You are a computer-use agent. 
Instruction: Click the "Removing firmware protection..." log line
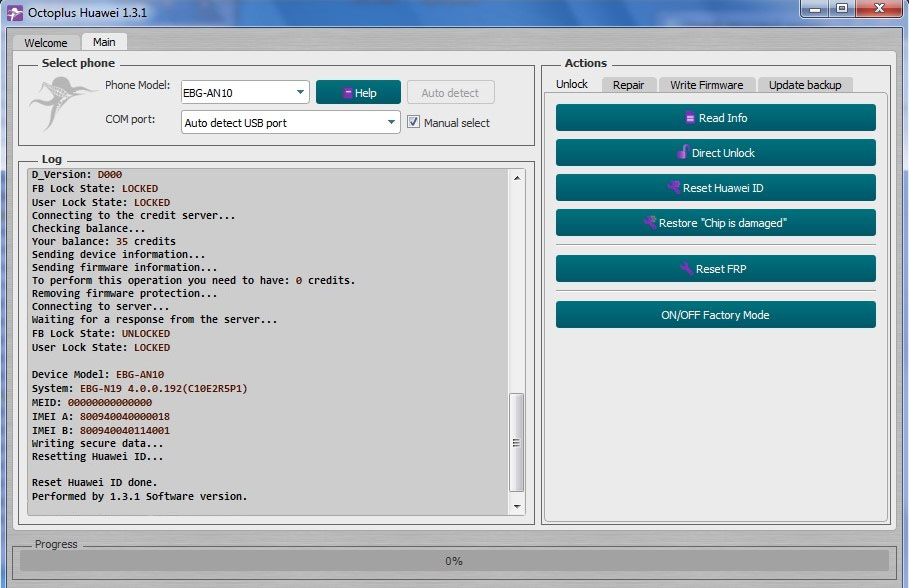click(125, 293)
